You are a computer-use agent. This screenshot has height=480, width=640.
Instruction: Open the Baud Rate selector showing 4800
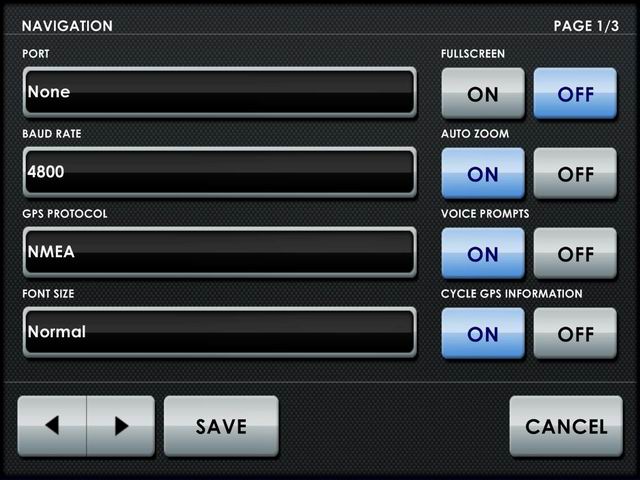[x=220, y=172]
